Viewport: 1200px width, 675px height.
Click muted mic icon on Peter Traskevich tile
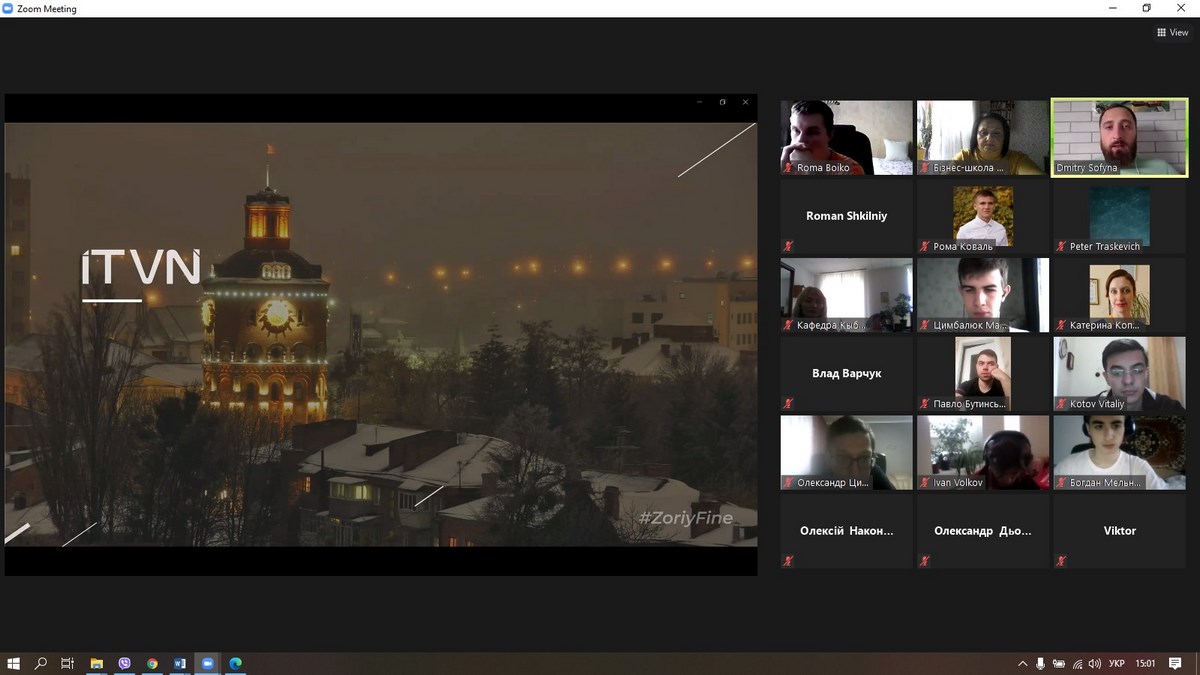coord(1061,246)
